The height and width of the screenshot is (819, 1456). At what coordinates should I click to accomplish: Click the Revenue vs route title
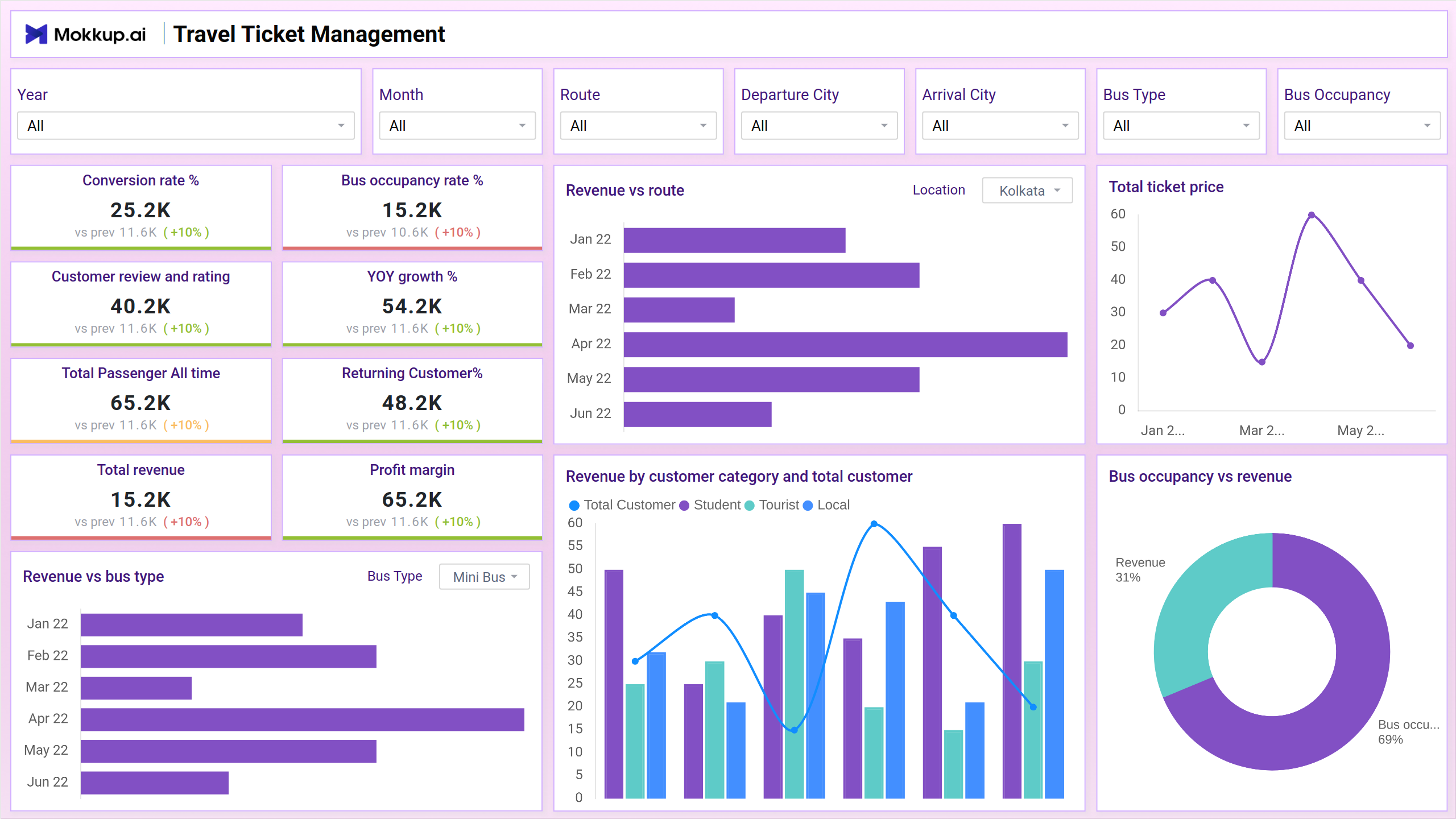tap(624, 191)
